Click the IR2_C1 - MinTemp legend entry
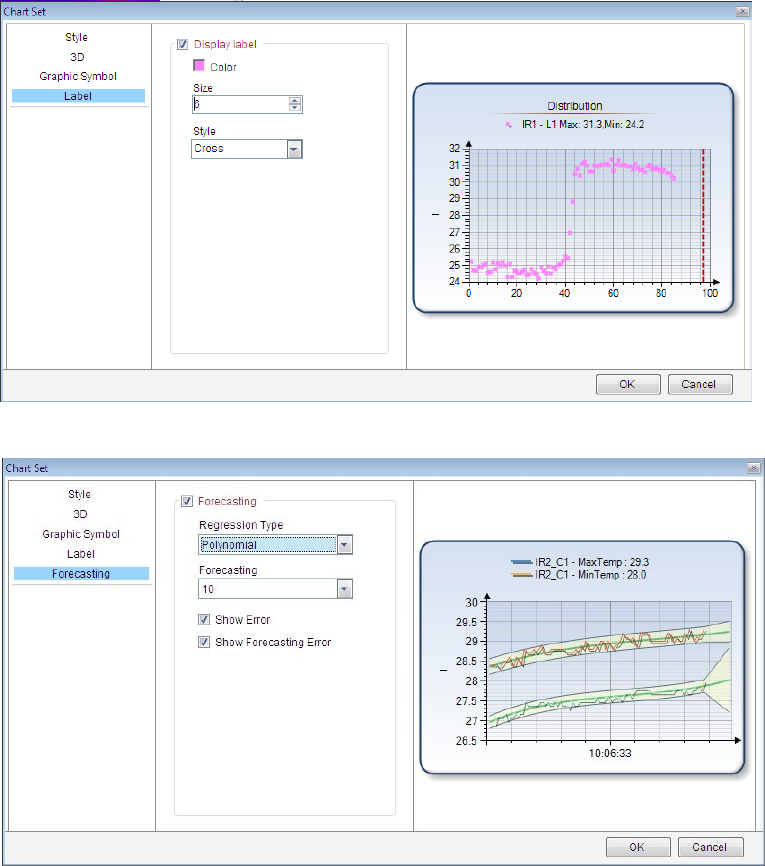The height and width of the screenshot is (866, 765). click(579, 575)
